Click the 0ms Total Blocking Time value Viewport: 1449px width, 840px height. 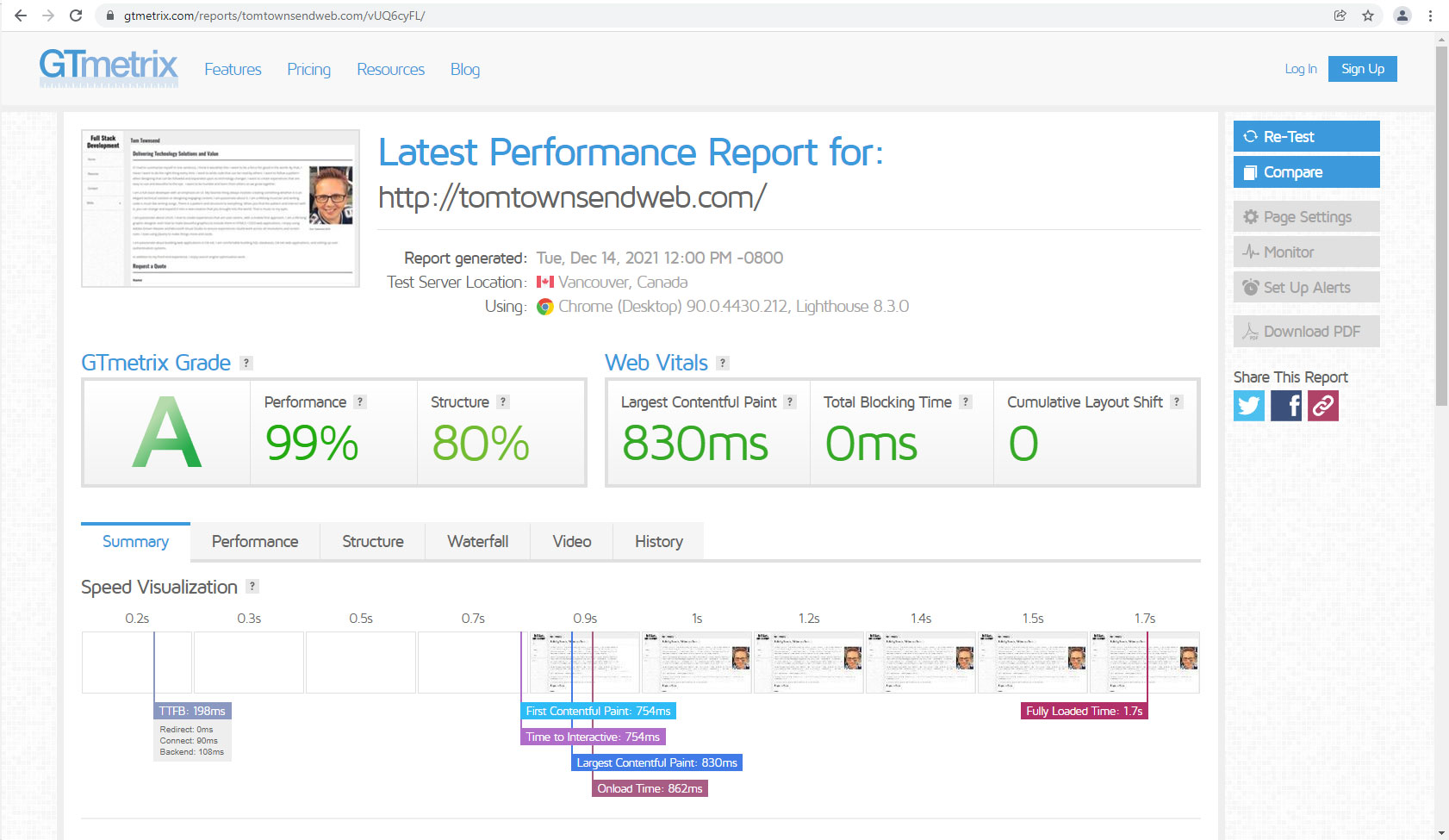click(x=872, y=444)
